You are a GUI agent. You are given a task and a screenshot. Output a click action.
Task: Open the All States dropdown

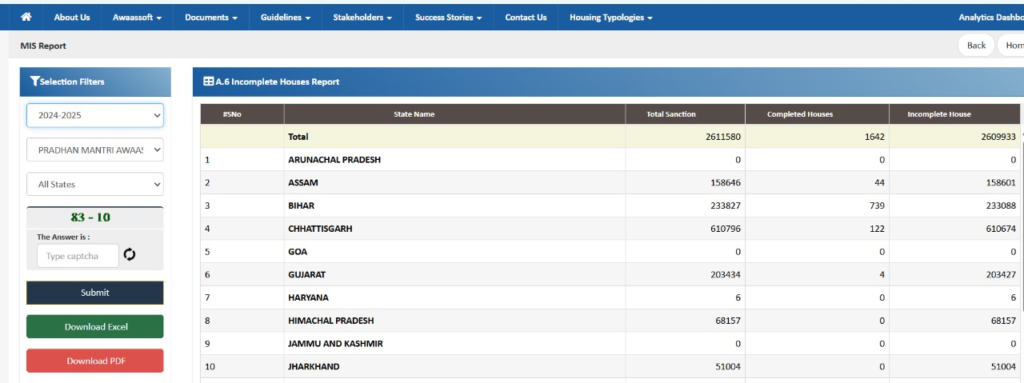click(95, 184)
